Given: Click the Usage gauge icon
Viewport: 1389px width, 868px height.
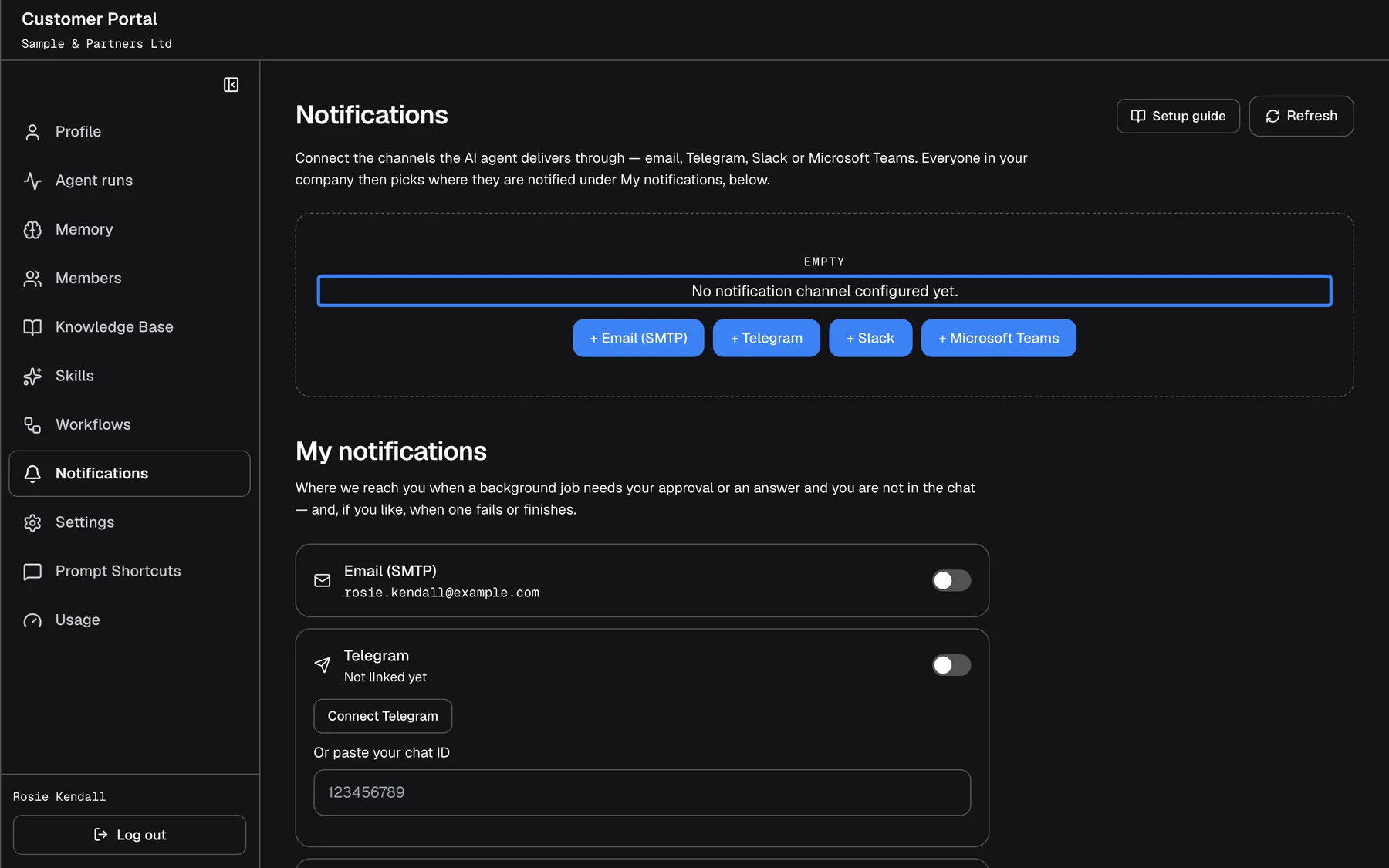Looking at the screenshot, I should click(x=32, y=620).
